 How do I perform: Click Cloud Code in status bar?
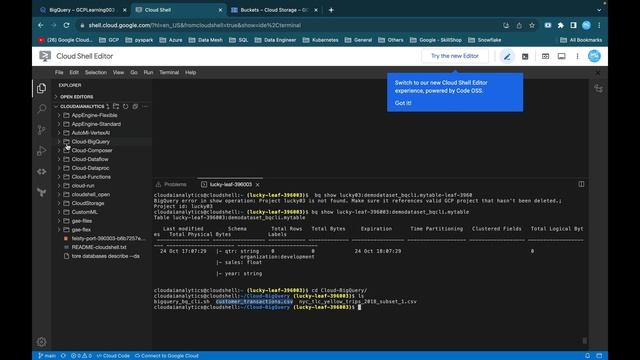click(x=113, y=356)
